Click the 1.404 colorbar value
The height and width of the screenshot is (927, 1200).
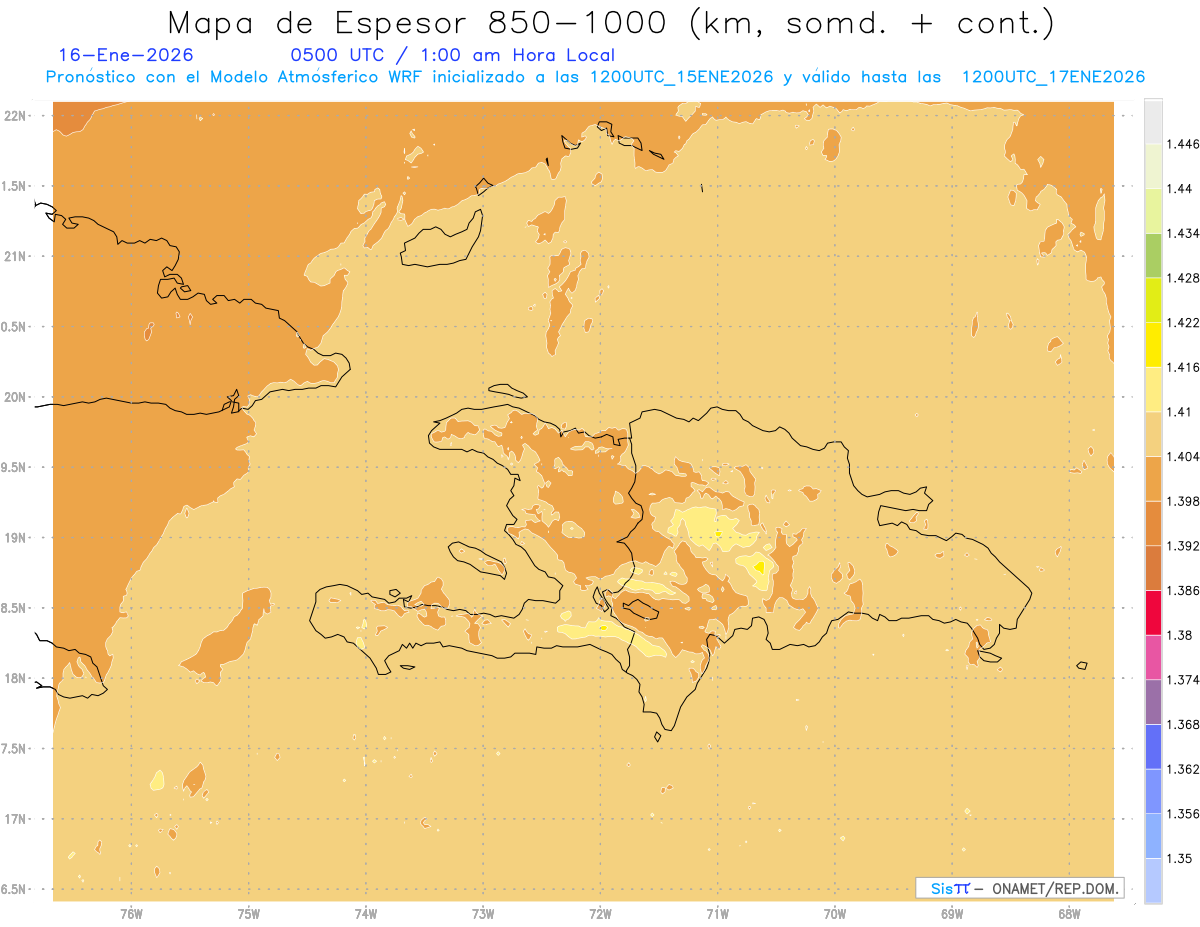click(x=1182, y=456)
